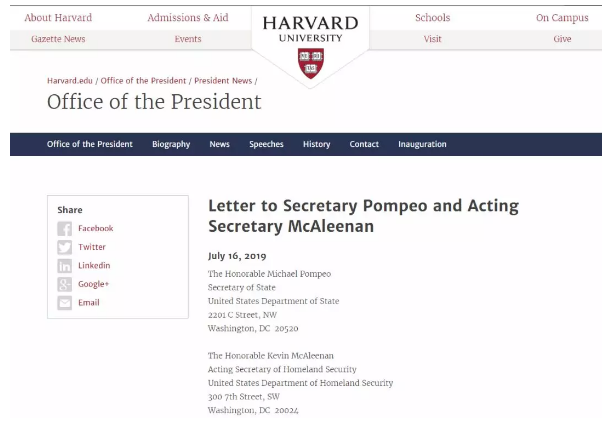Click the Give link
The width and height of the screenshot is (609, 435).
coord(562,39)
